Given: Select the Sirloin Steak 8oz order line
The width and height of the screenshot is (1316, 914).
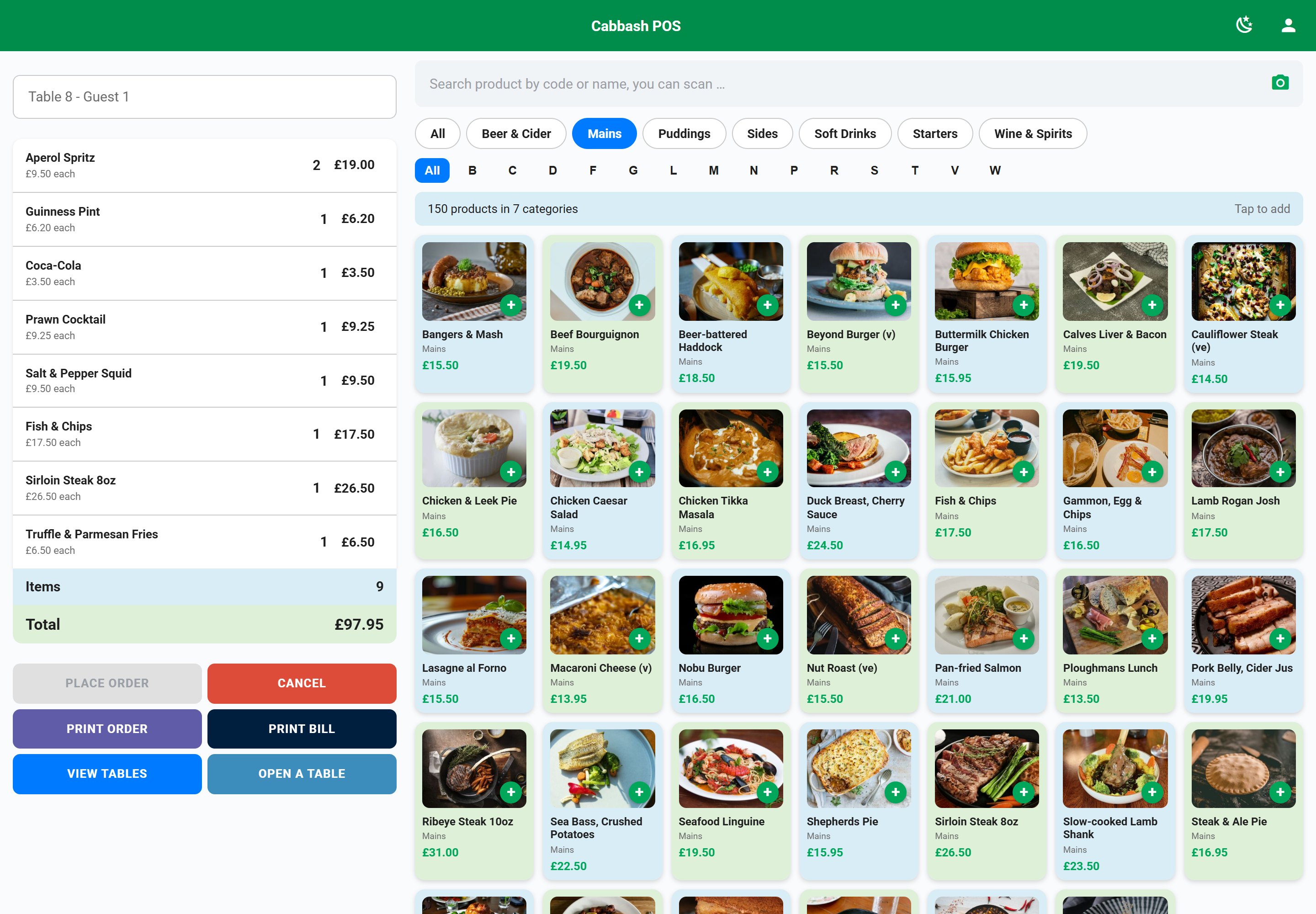Looking at the screenshot, I should tap(204, 488).
